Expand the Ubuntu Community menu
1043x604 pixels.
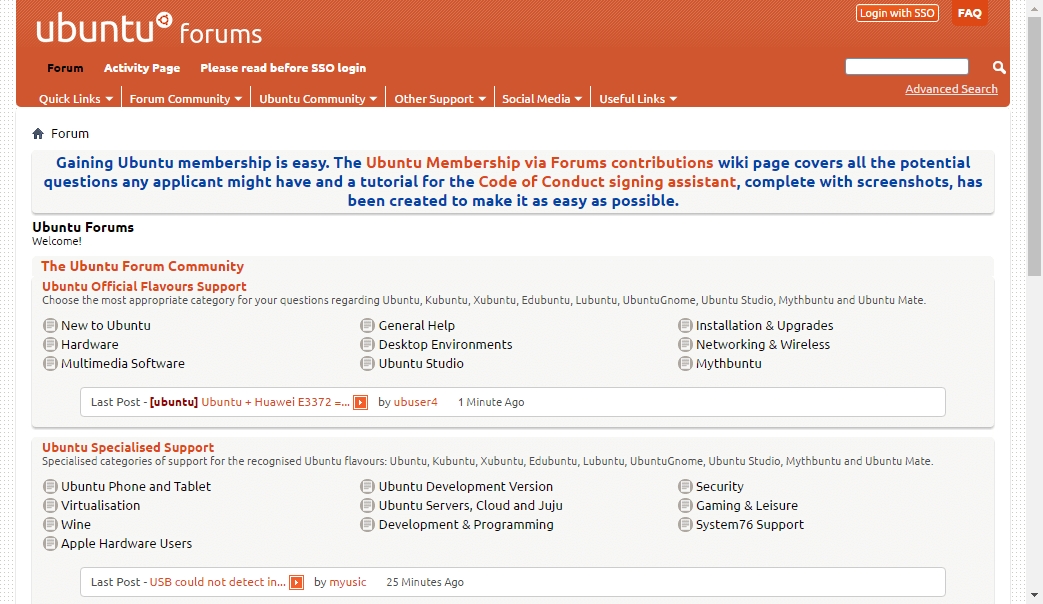pyautogui.click(x=318, y=98)
